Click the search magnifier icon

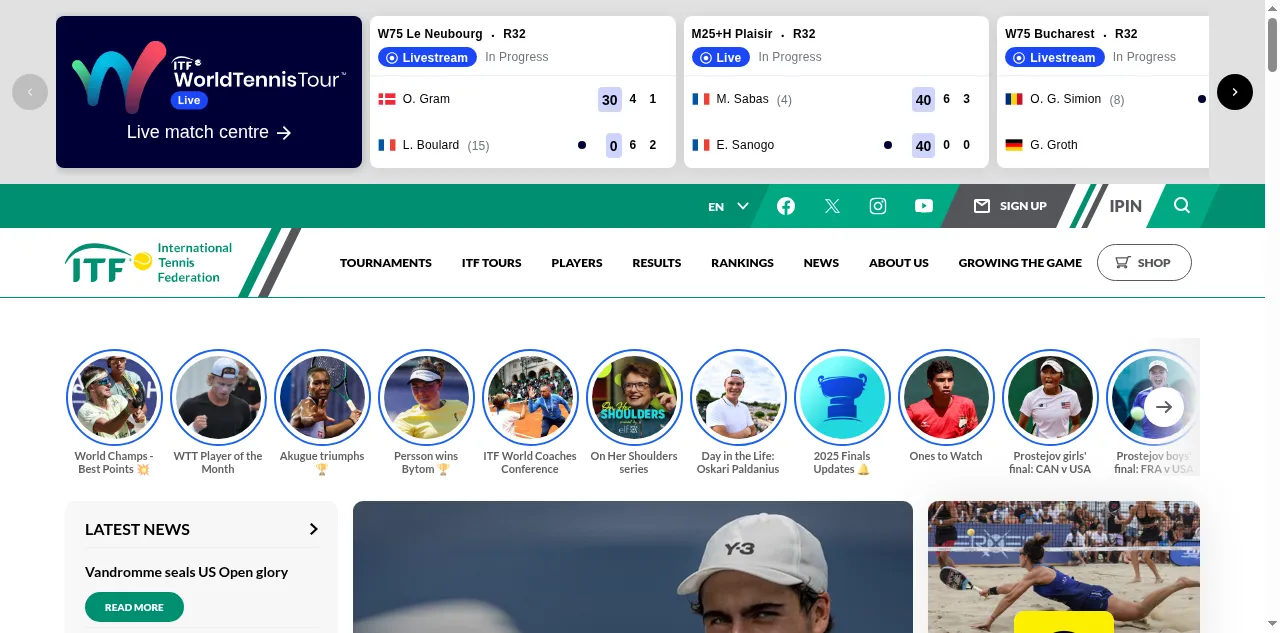click(x=1182, y=205)
